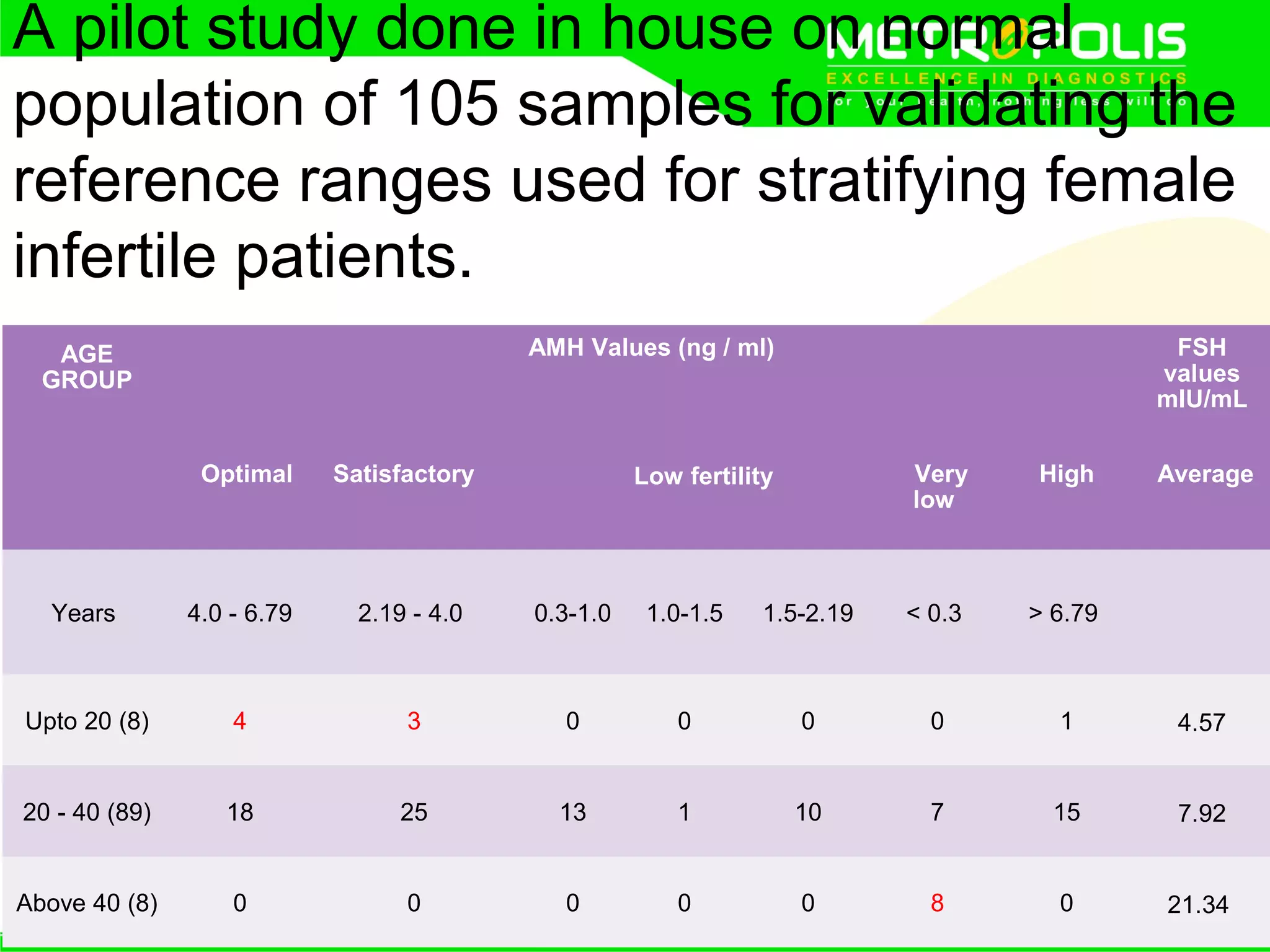This screenshot has height=952, width=1270.
Task: Select the red 4 in Optimal column
Action: 239,721
